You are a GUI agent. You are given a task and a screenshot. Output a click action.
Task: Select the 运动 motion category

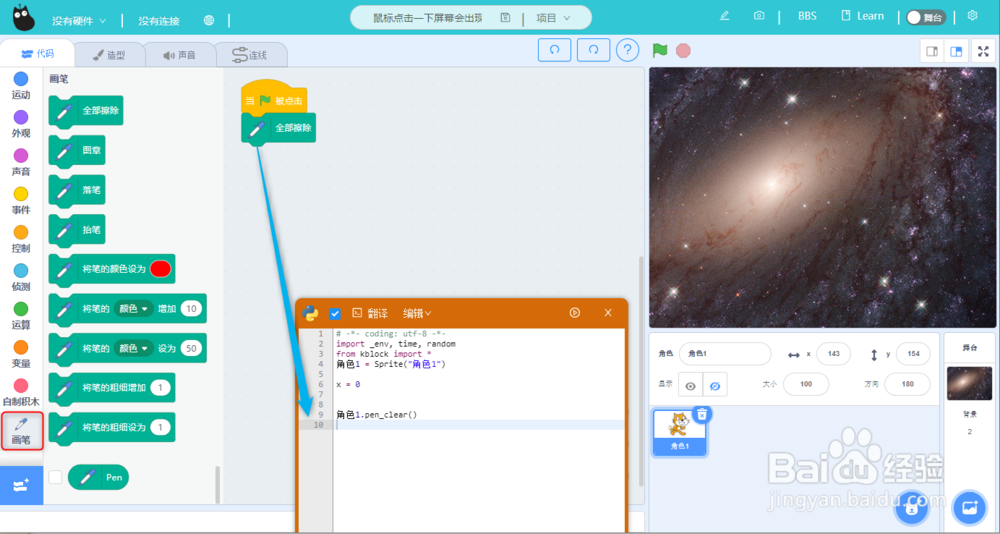[21, 86]
